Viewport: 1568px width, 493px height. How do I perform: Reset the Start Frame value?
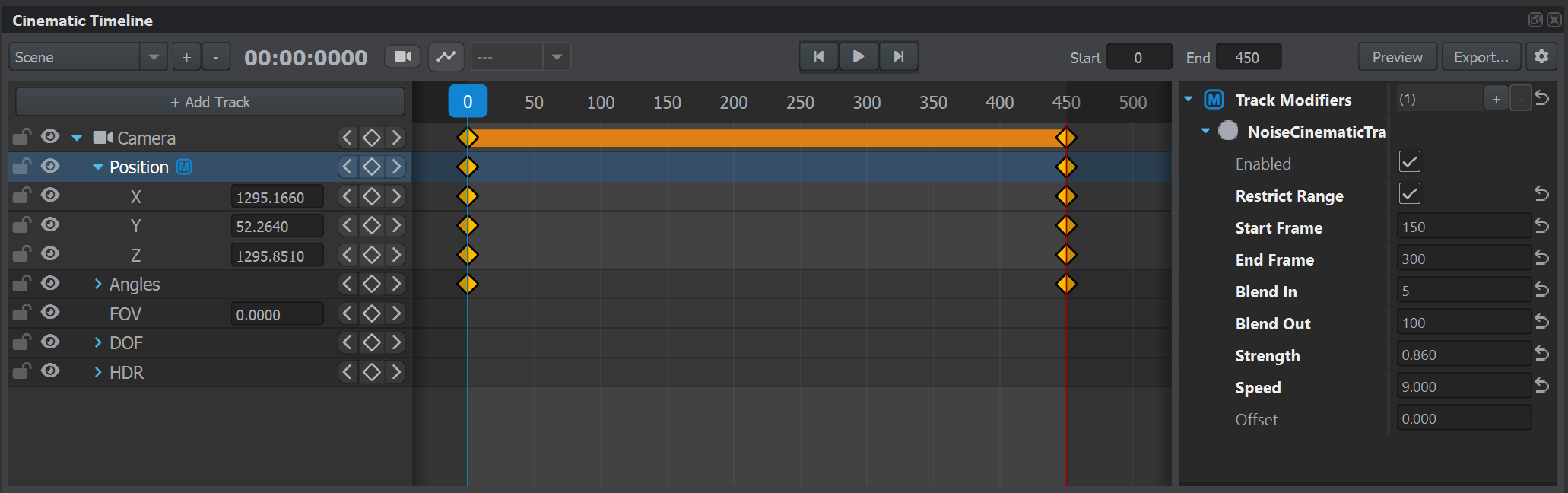(x=1541, y=226)
